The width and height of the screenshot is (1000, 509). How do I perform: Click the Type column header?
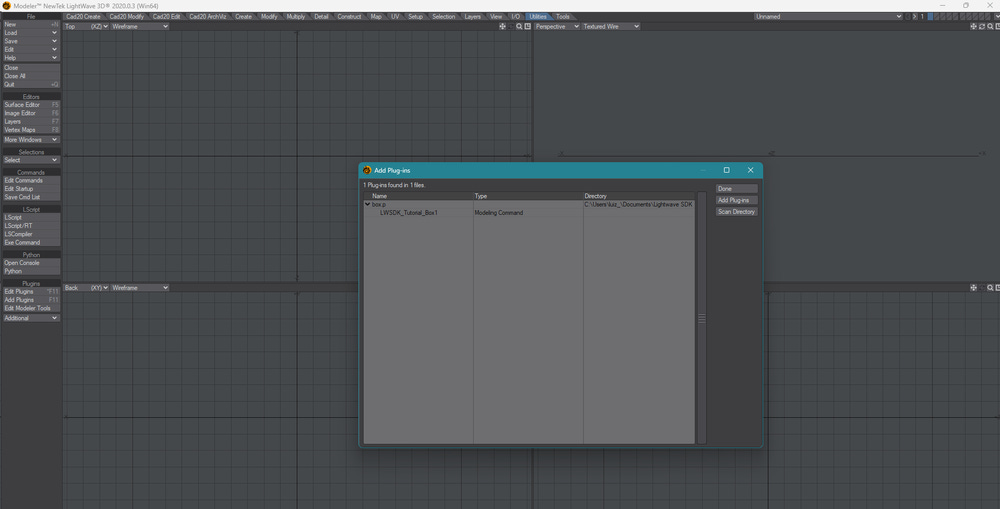[x=528, y=196]
